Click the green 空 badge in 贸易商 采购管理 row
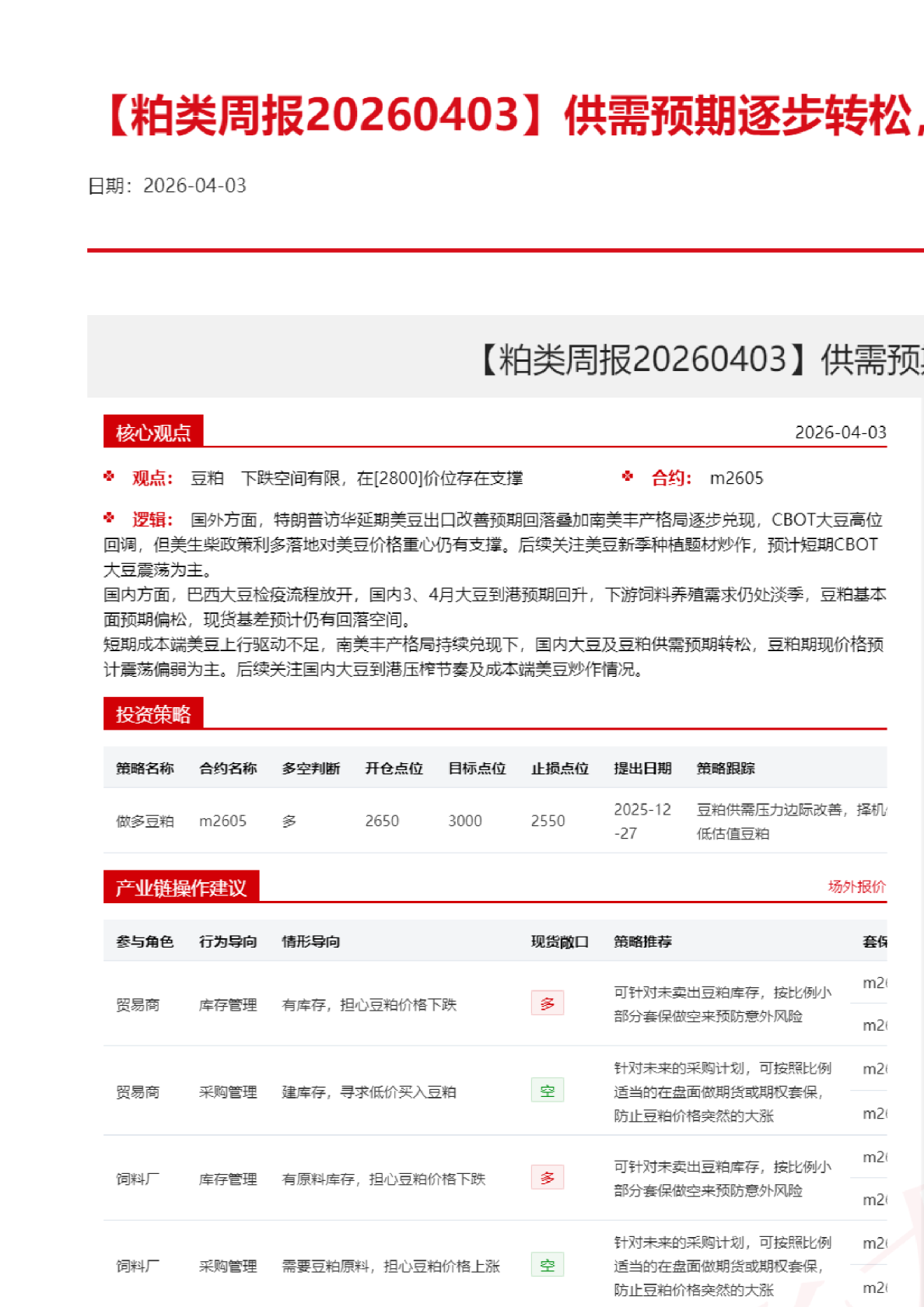 pyautogui.click(x=547, y=1091)
